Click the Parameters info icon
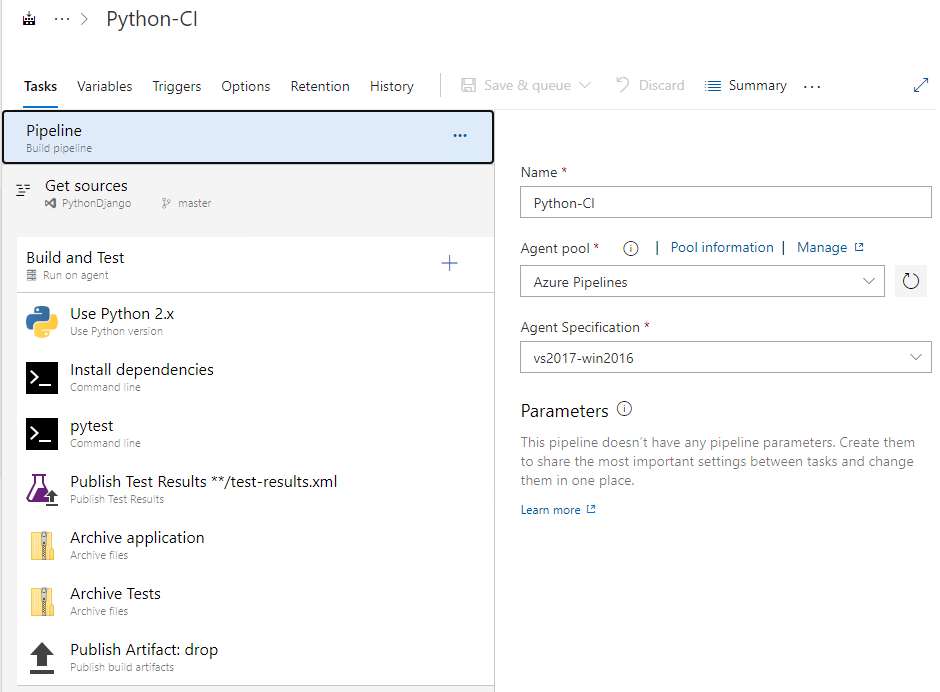Image resolution: width=940 pixels, height=692 pixels. click(624, 409)
